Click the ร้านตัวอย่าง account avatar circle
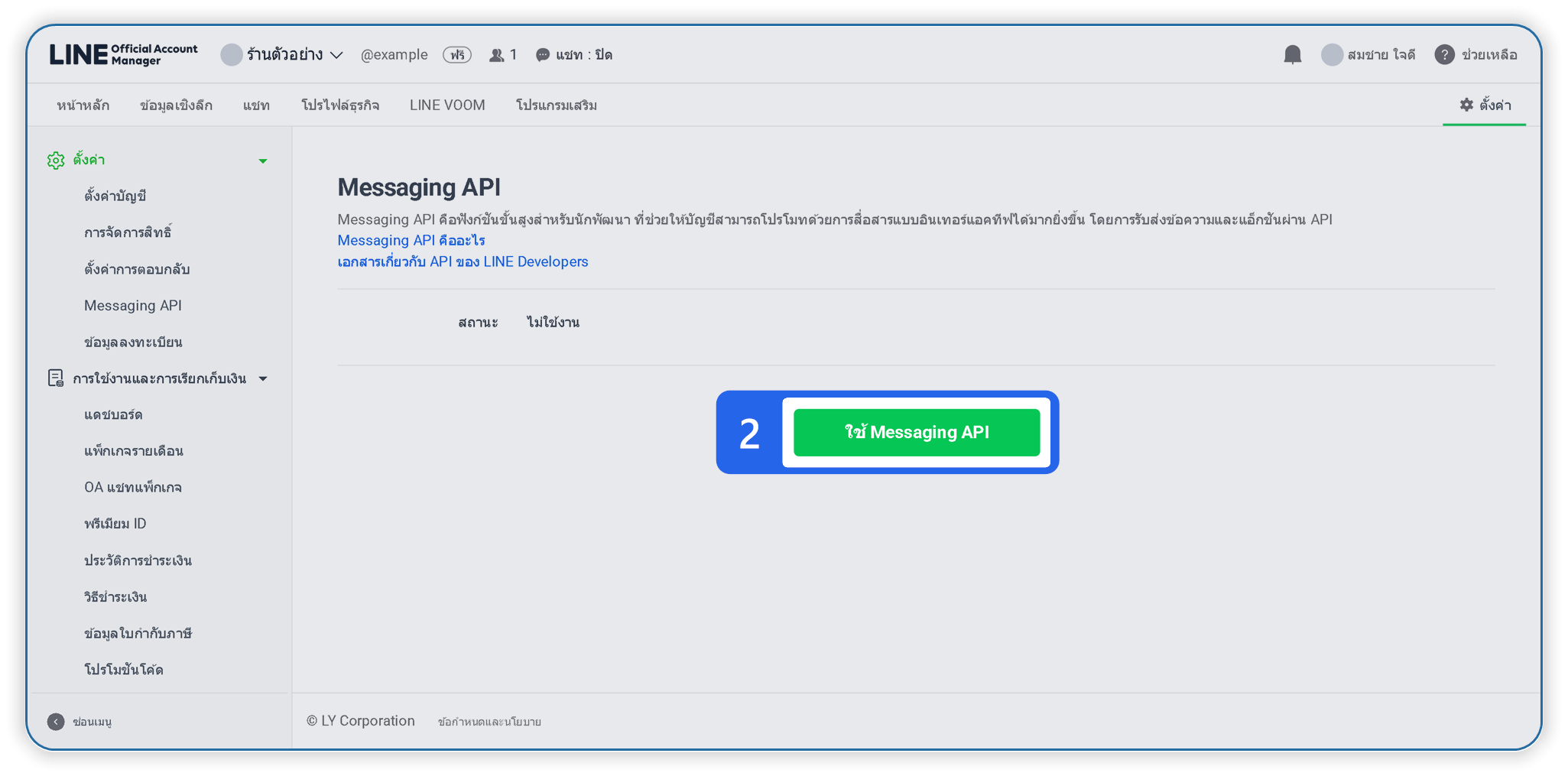This screenshot has height=776, width=1568. click(x=232, y=55)
